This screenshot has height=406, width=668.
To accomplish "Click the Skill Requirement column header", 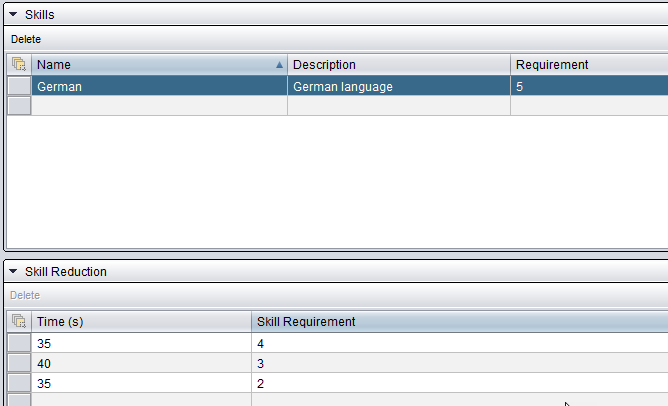I will (458, 321).
